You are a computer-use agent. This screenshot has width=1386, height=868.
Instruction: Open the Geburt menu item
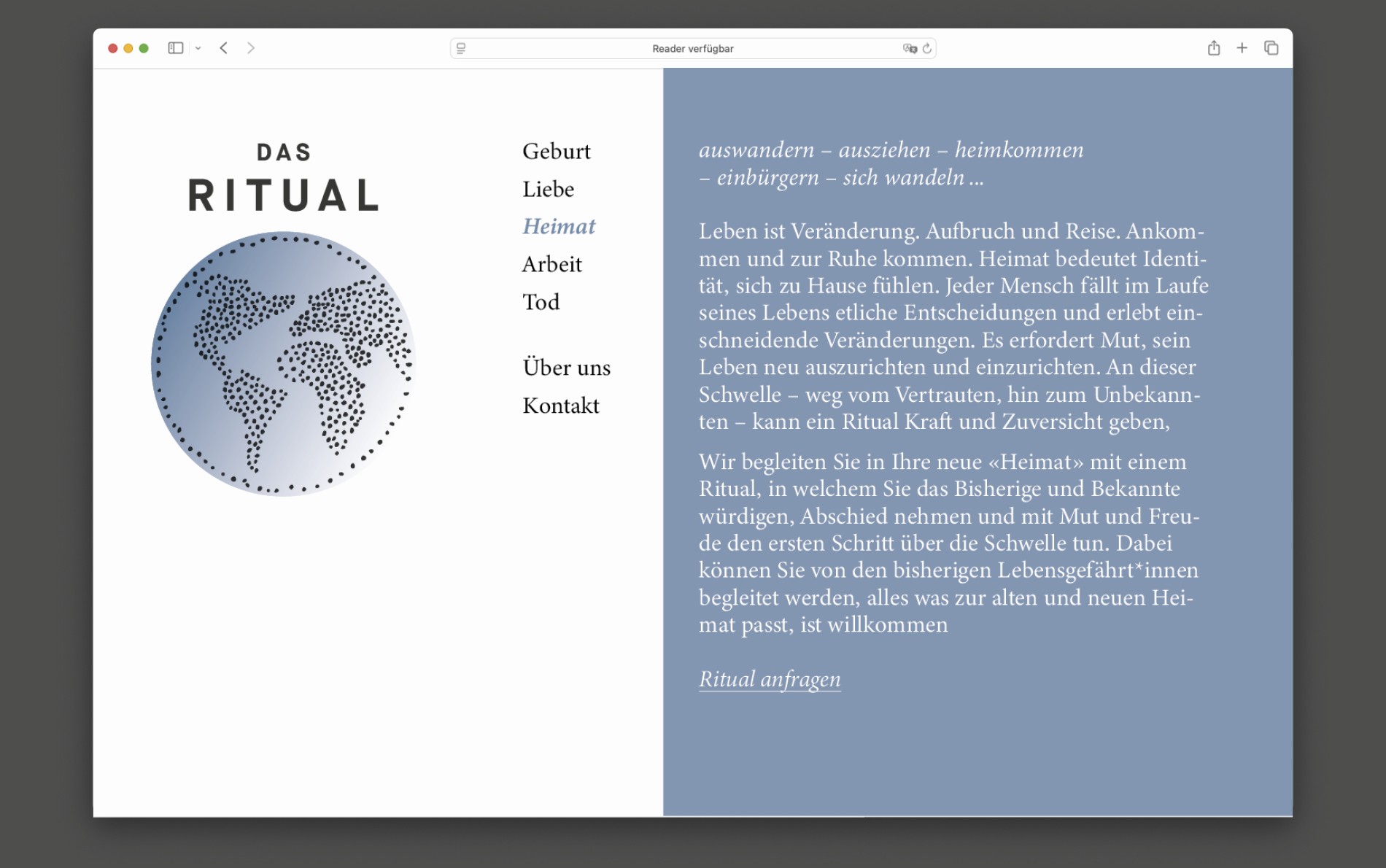point(556,151)
